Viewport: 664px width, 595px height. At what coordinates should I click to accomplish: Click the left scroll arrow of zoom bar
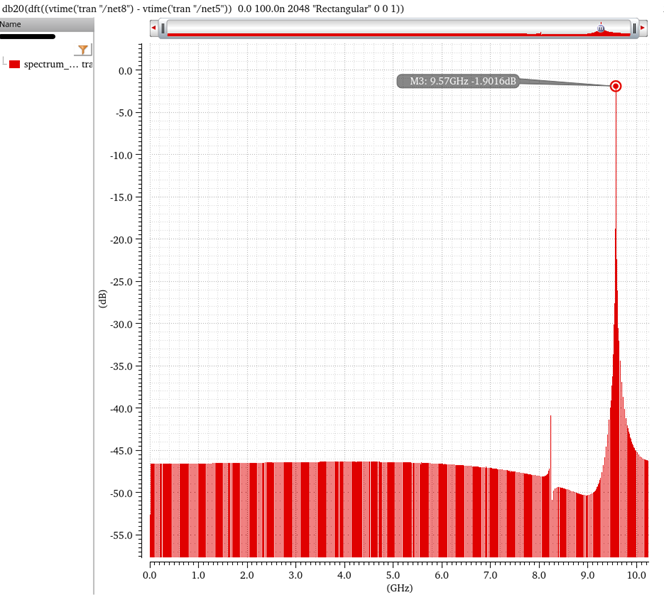pyautogui.click(x=153, y=29)
